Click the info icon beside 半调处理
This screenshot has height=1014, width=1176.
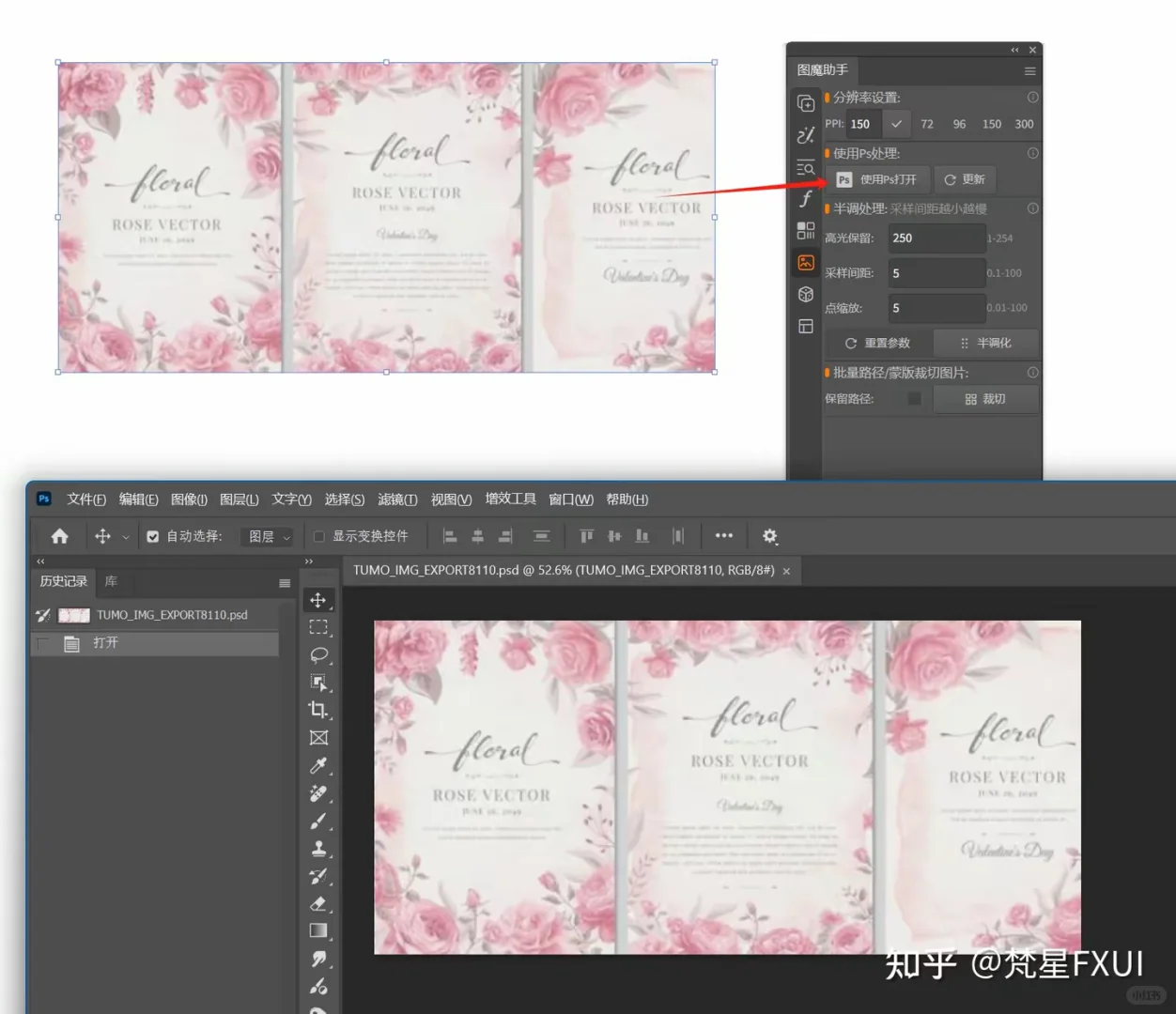(x=1032, y=208)
